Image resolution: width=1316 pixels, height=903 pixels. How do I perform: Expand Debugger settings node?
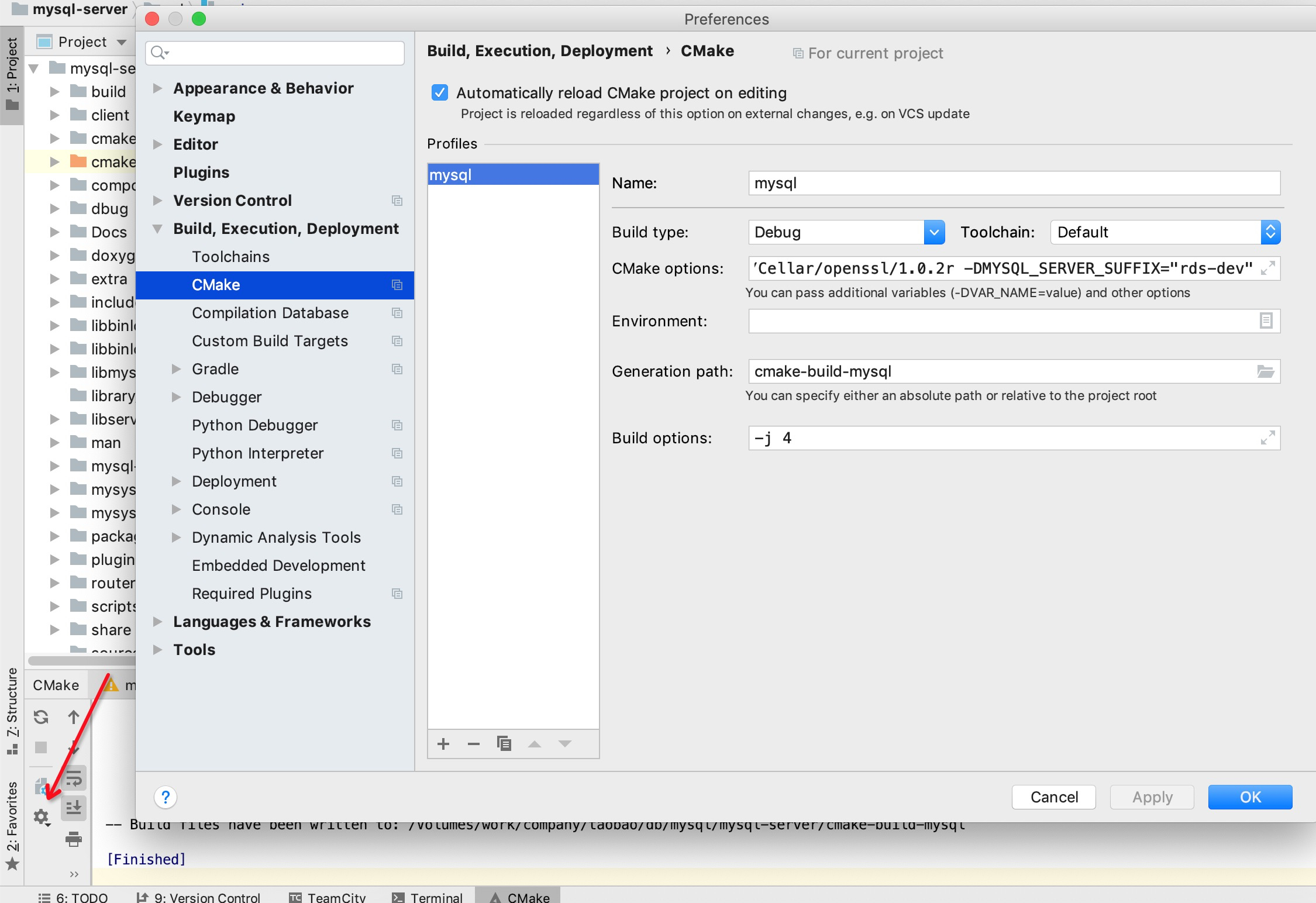[x=175, y=397]
